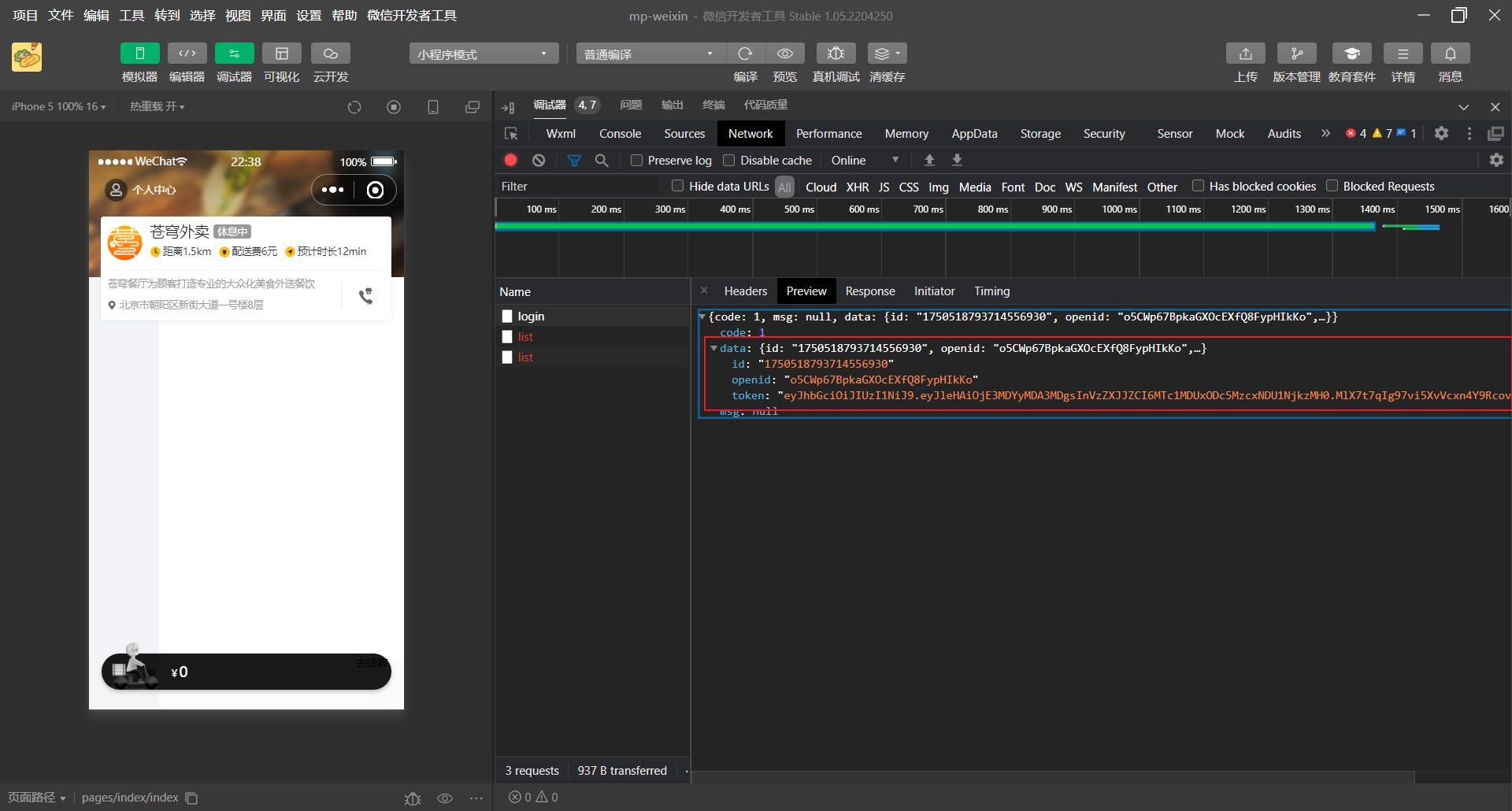This screenshot has width=1512, height=811.
Task: Select the login request row
Action: coord(592,316)
